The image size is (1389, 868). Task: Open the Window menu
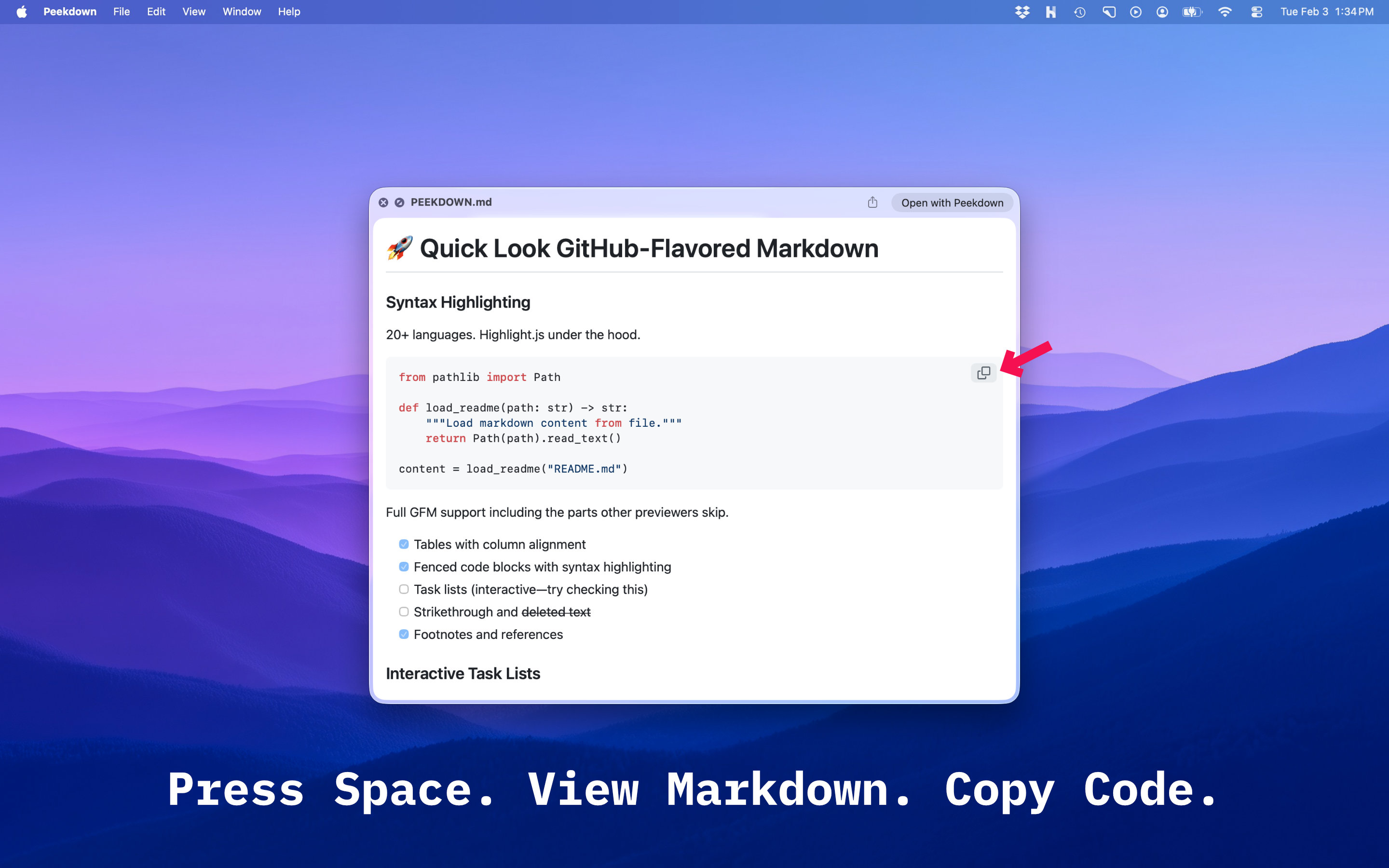[242, 12]
